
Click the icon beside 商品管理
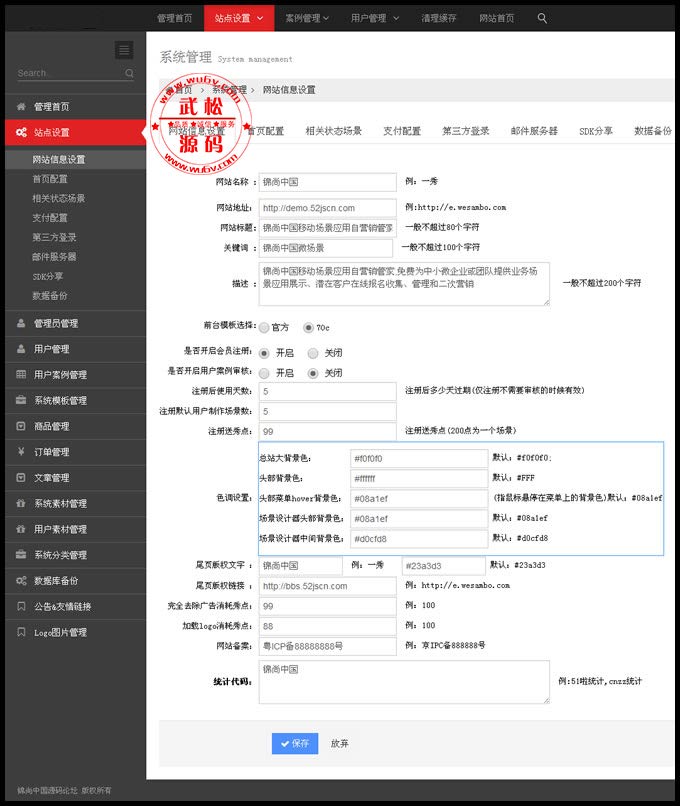(21, 426)
